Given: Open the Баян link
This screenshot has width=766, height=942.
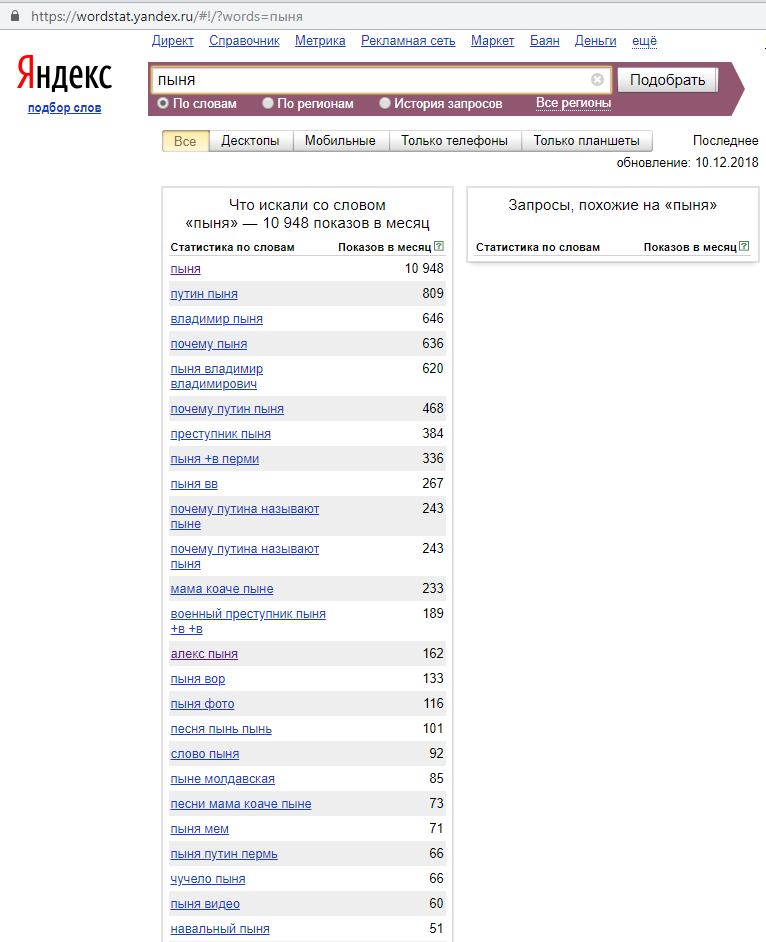Looking at the screenshot, I should point(544,41).
